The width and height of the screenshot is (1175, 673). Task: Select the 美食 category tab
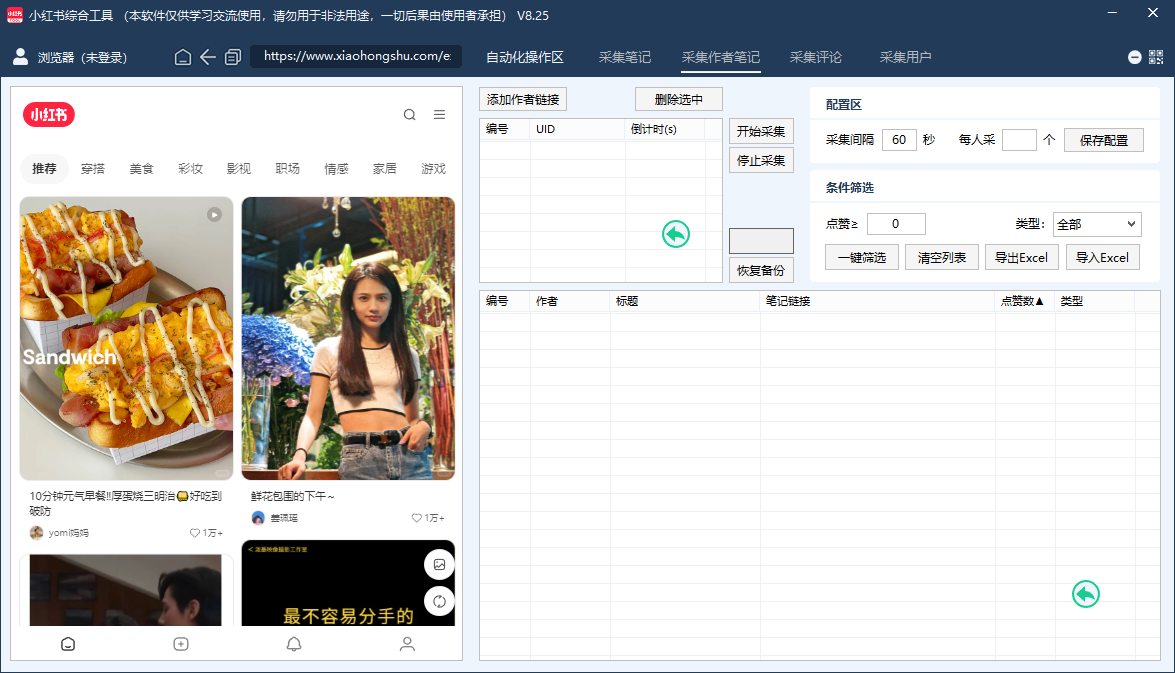click(141, 169)
